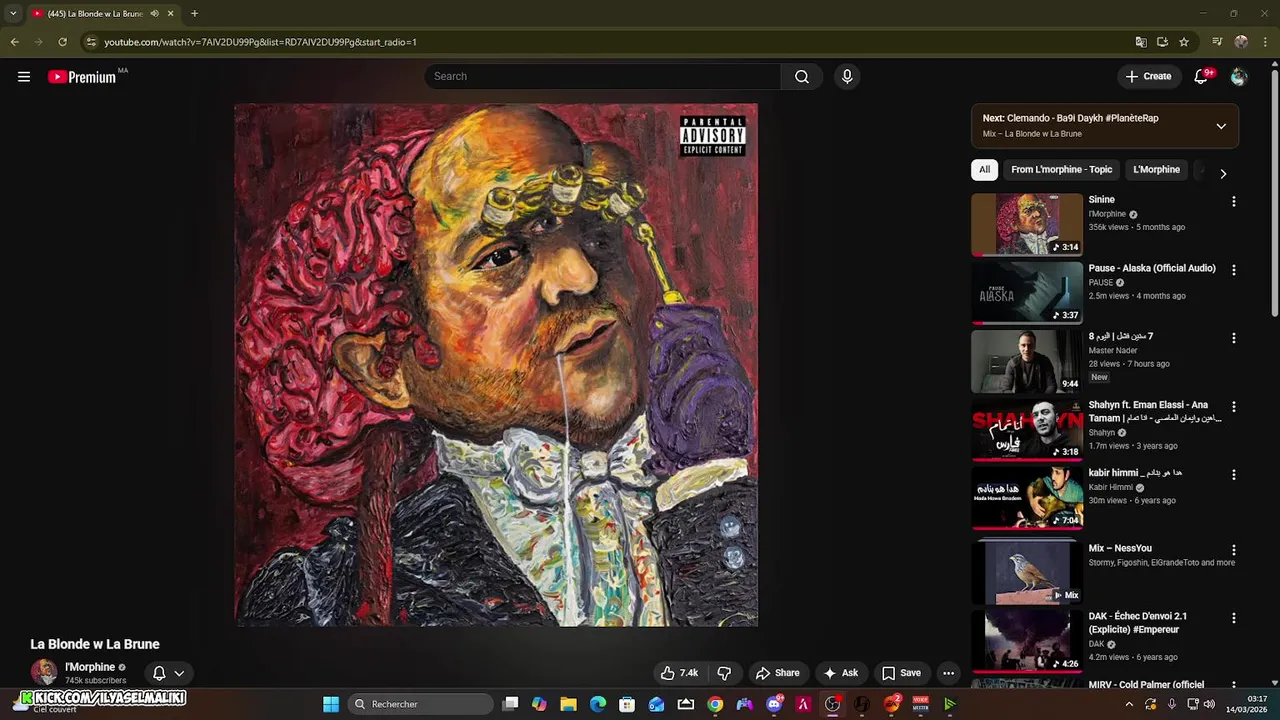Reload the page in the browser toolbar
Image resolution: width=1280 pixels, height=720 pixels.
[62, 42]
